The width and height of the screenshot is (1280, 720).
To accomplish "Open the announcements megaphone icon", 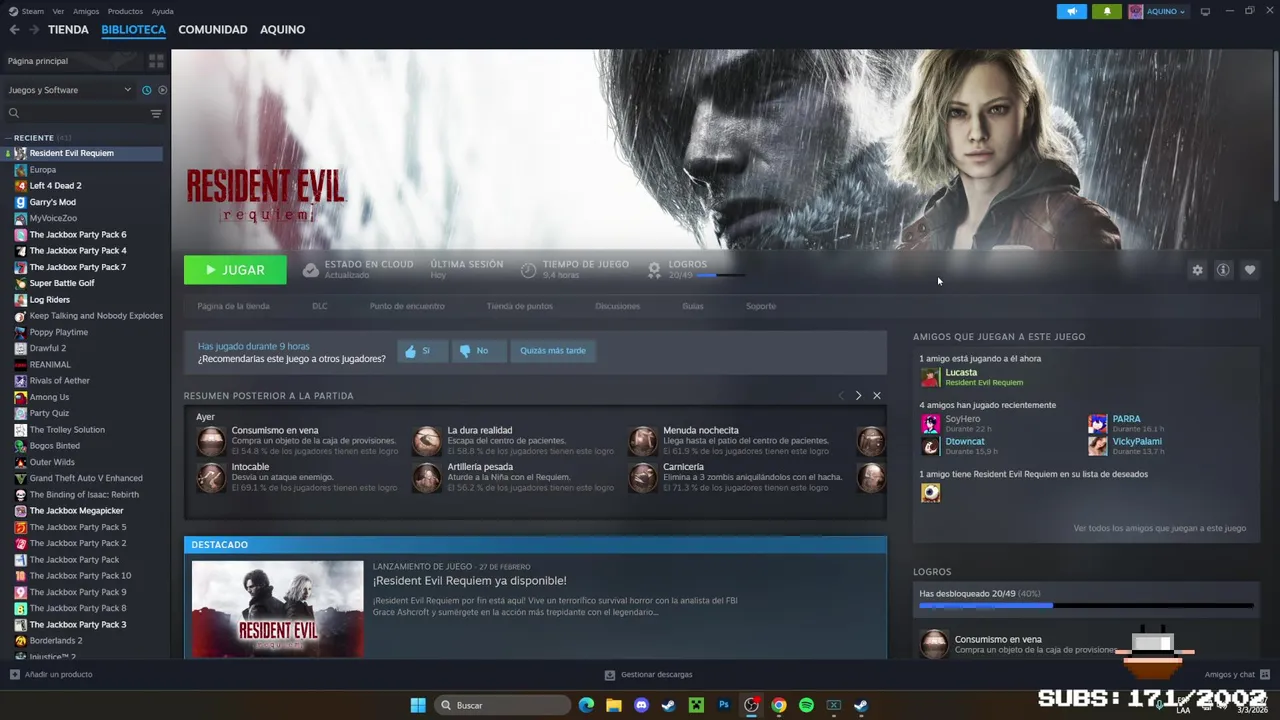I will click(1071, 11).
